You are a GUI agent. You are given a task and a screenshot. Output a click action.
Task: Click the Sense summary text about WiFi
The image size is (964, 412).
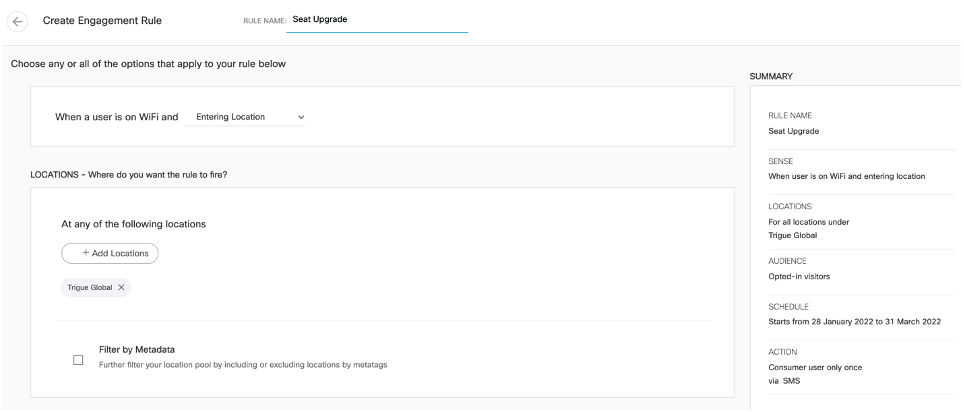[x=847, y=176]
